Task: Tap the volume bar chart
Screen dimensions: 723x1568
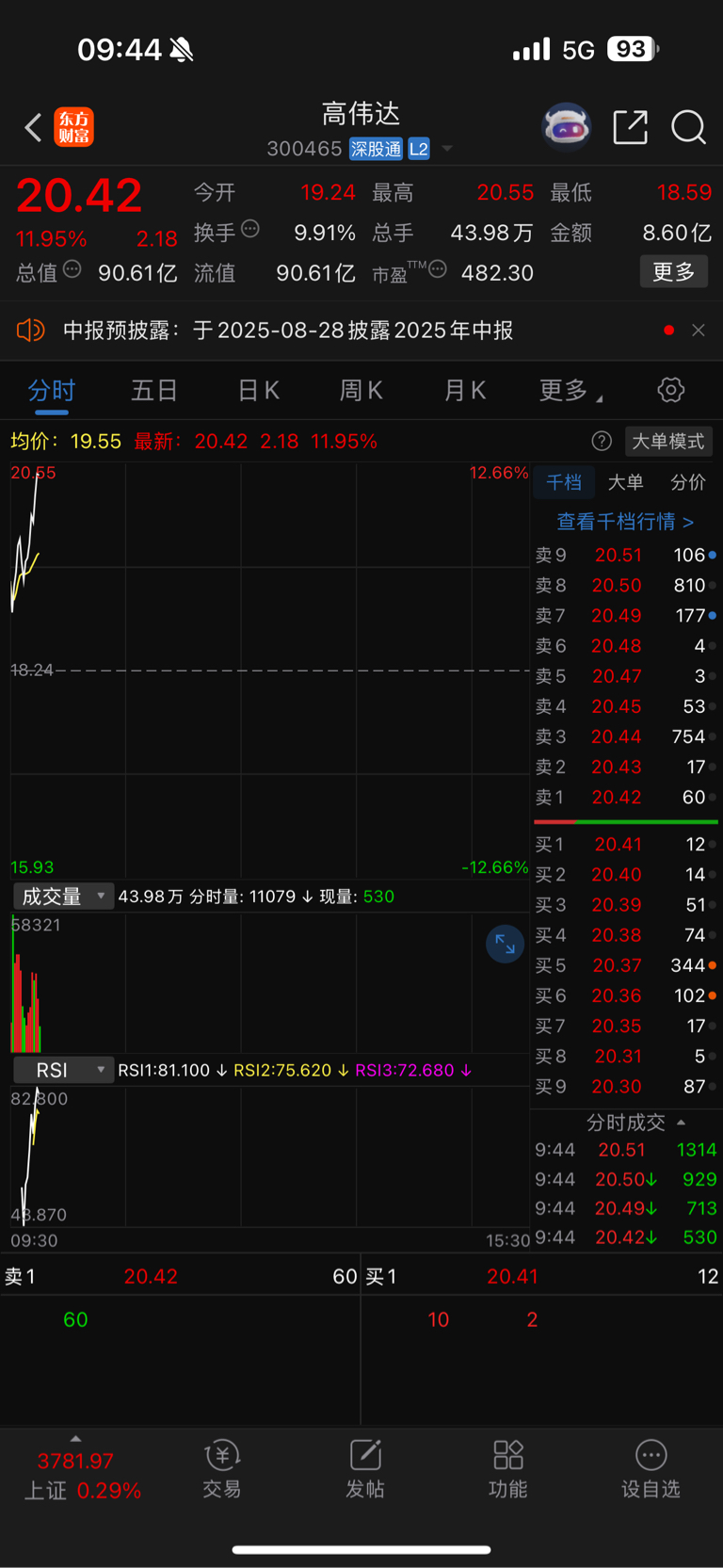Action: 269,982
